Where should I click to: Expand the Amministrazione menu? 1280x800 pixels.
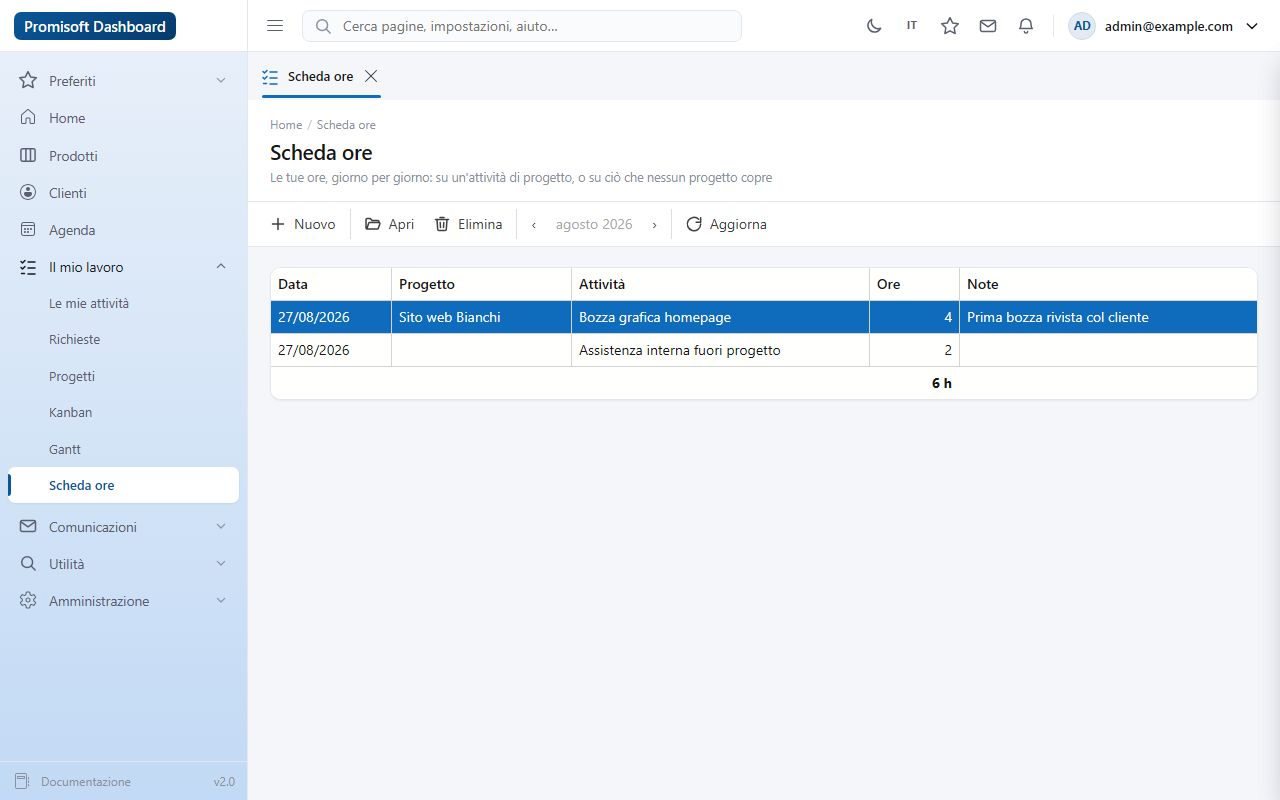click(x=124, y=601)
